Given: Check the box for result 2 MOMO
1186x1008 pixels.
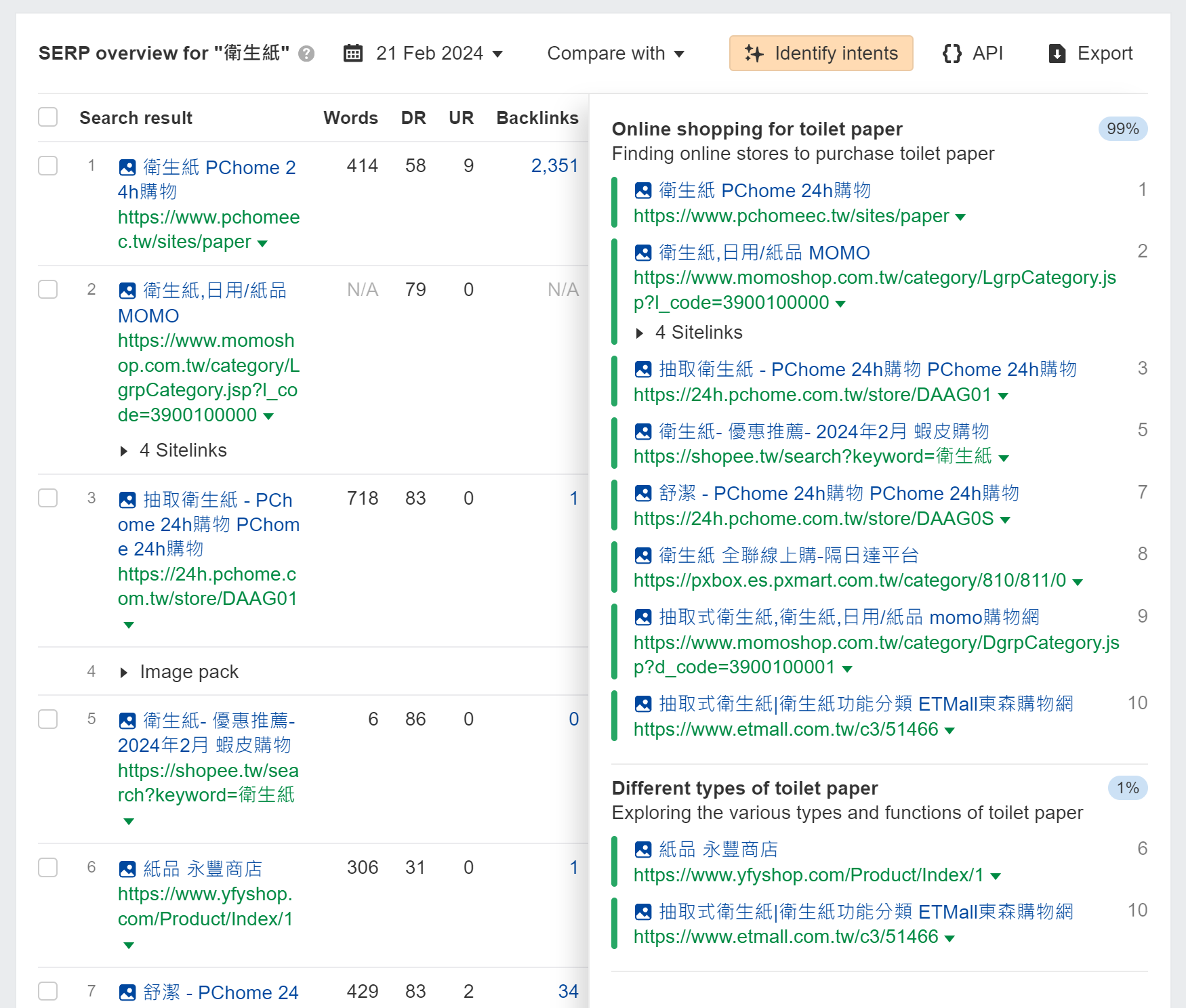Looking at the screenshot, I should click(x=48, y=290).
